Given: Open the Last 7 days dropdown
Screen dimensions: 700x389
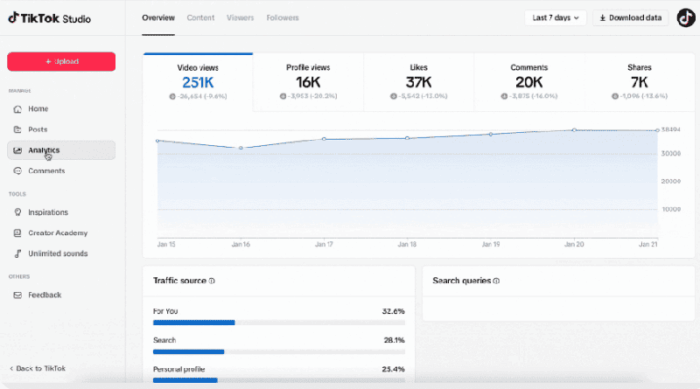Looking at the screenshot, I should [x=555, y=18].
